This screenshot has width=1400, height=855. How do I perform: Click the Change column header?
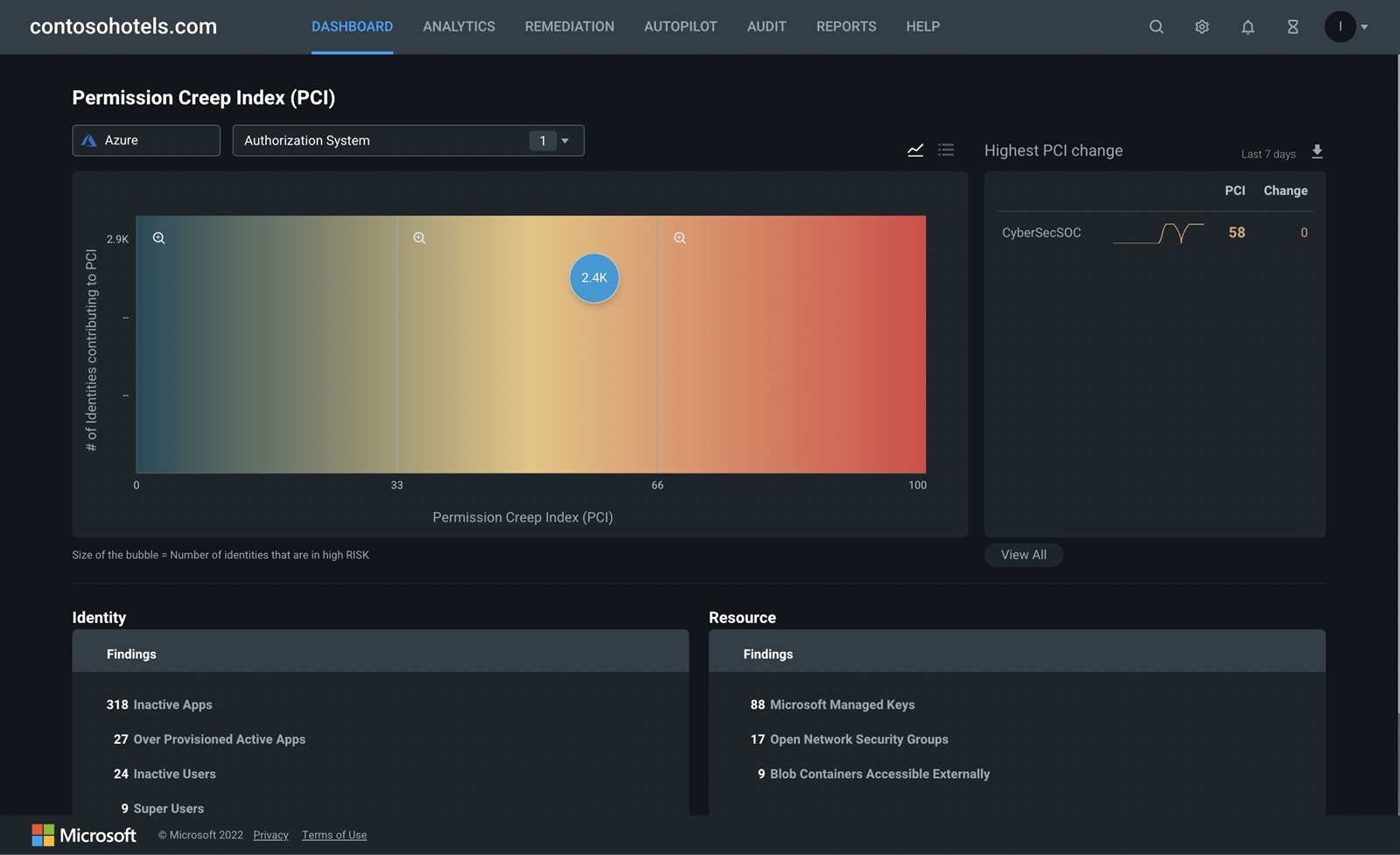(x=1285, y=191)
